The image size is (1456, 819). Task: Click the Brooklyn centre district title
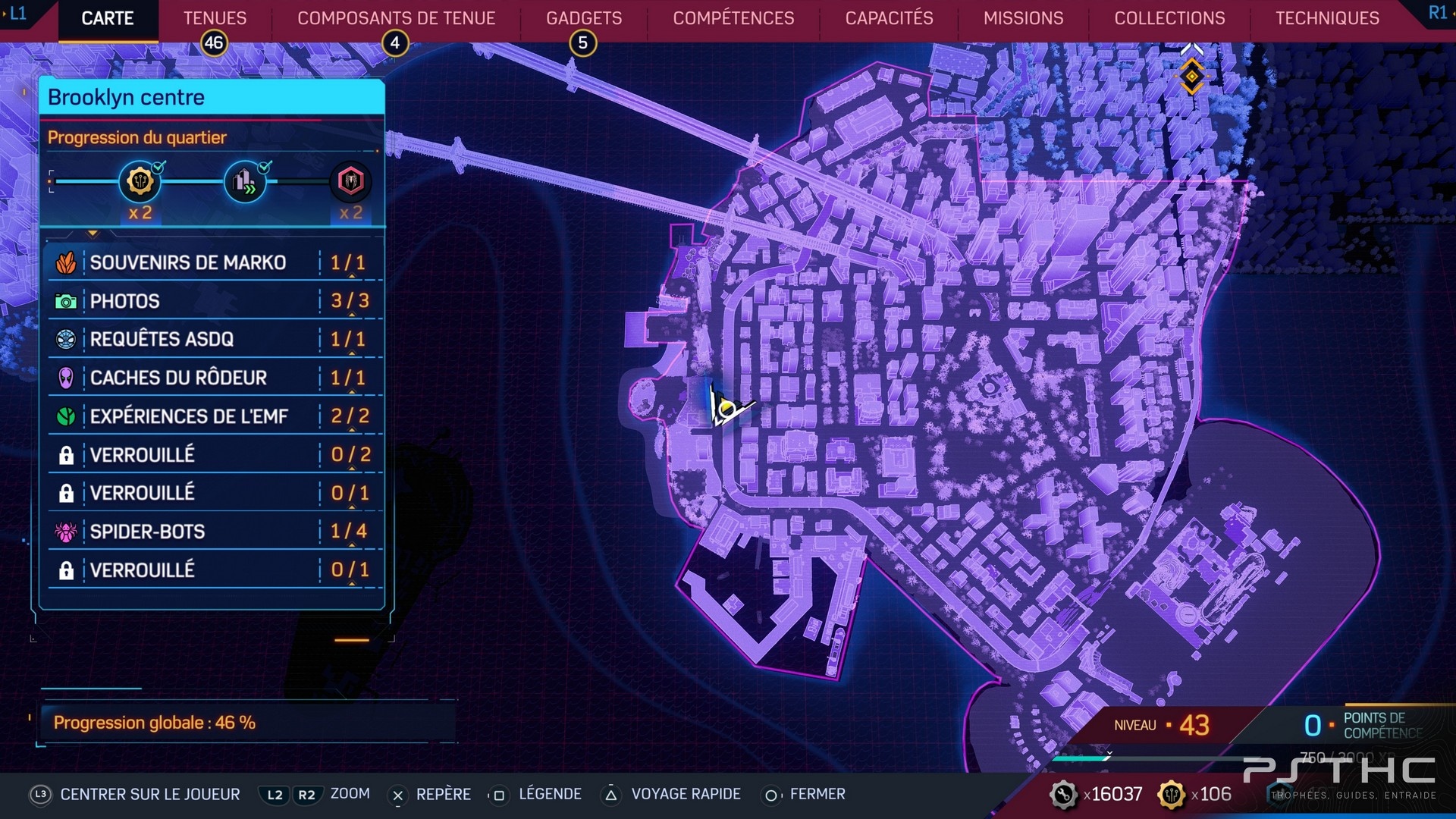126,98
